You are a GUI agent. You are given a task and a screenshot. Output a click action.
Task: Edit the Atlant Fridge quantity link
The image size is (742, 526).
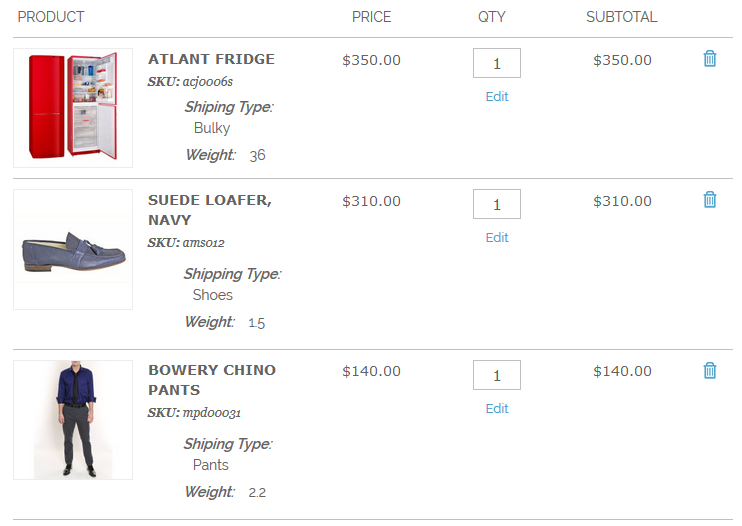click(x=497, y=97)
